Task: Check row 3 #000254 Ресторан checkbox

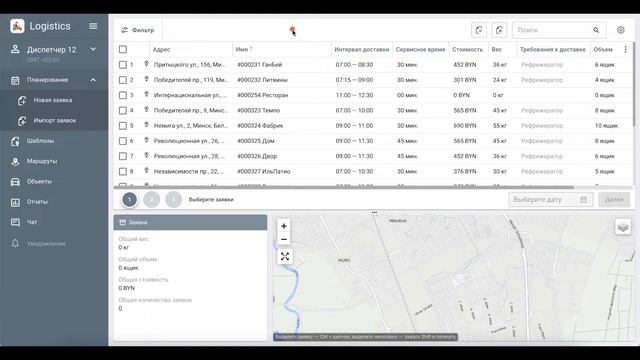Action: click(123, 95)
